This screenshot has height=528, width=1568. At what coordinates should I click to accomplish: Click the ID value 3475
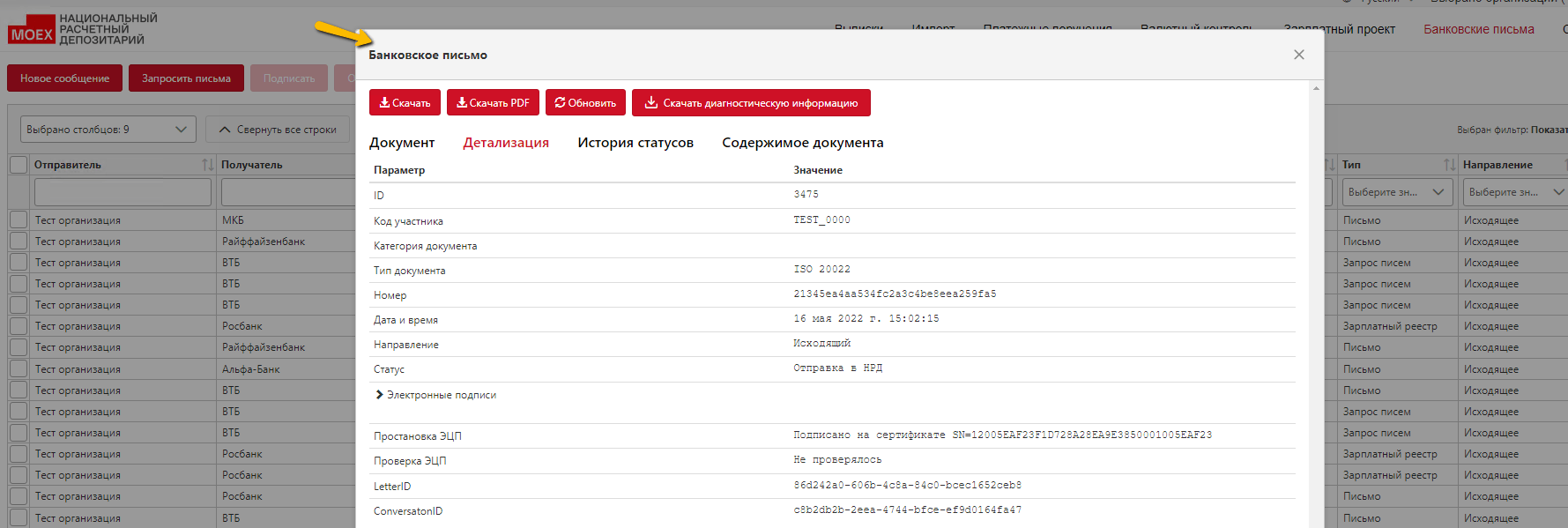806,195
